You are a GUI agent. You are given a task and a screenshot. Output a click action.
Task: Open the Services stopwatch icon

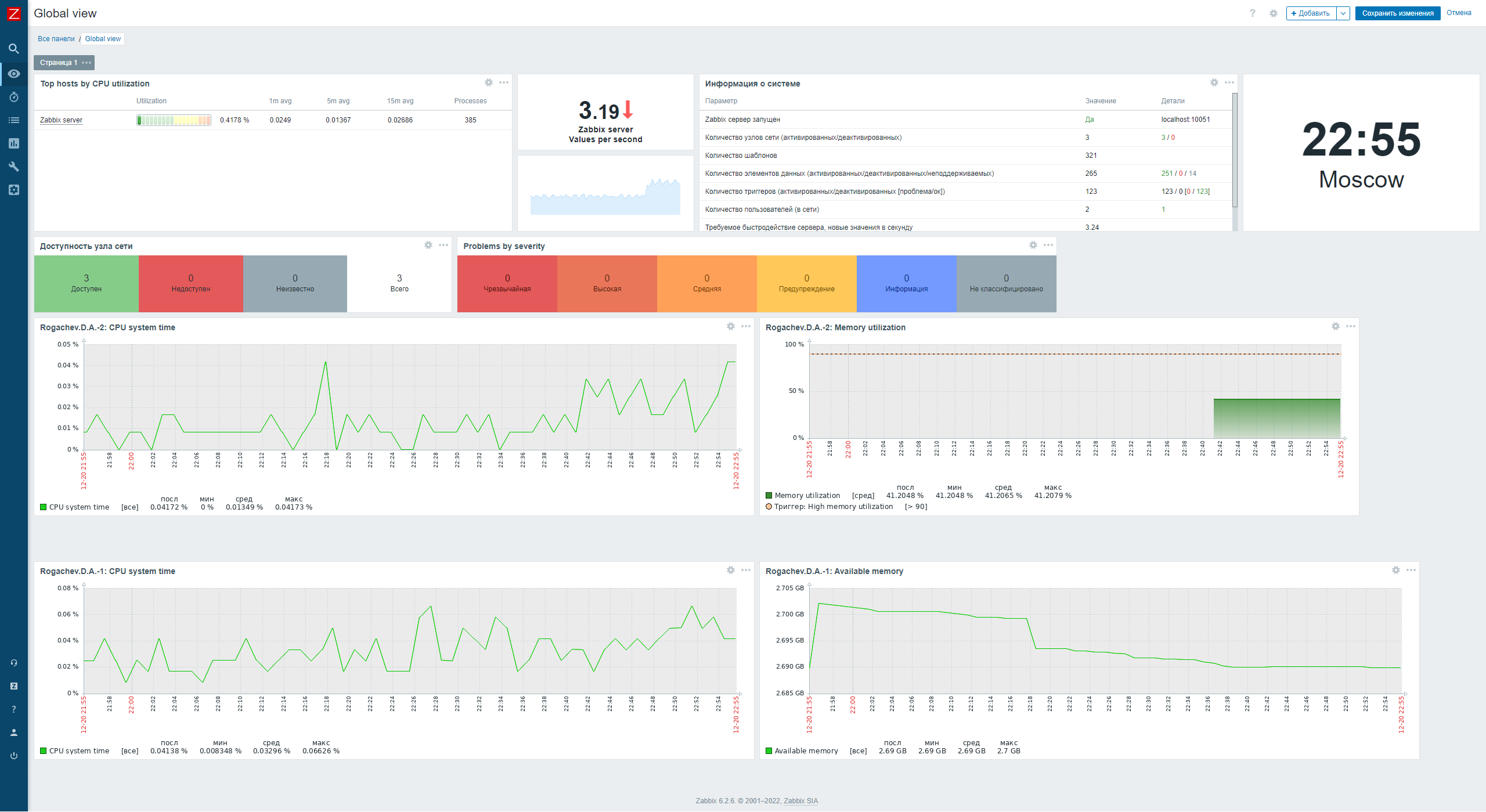[x=14, y=97]
